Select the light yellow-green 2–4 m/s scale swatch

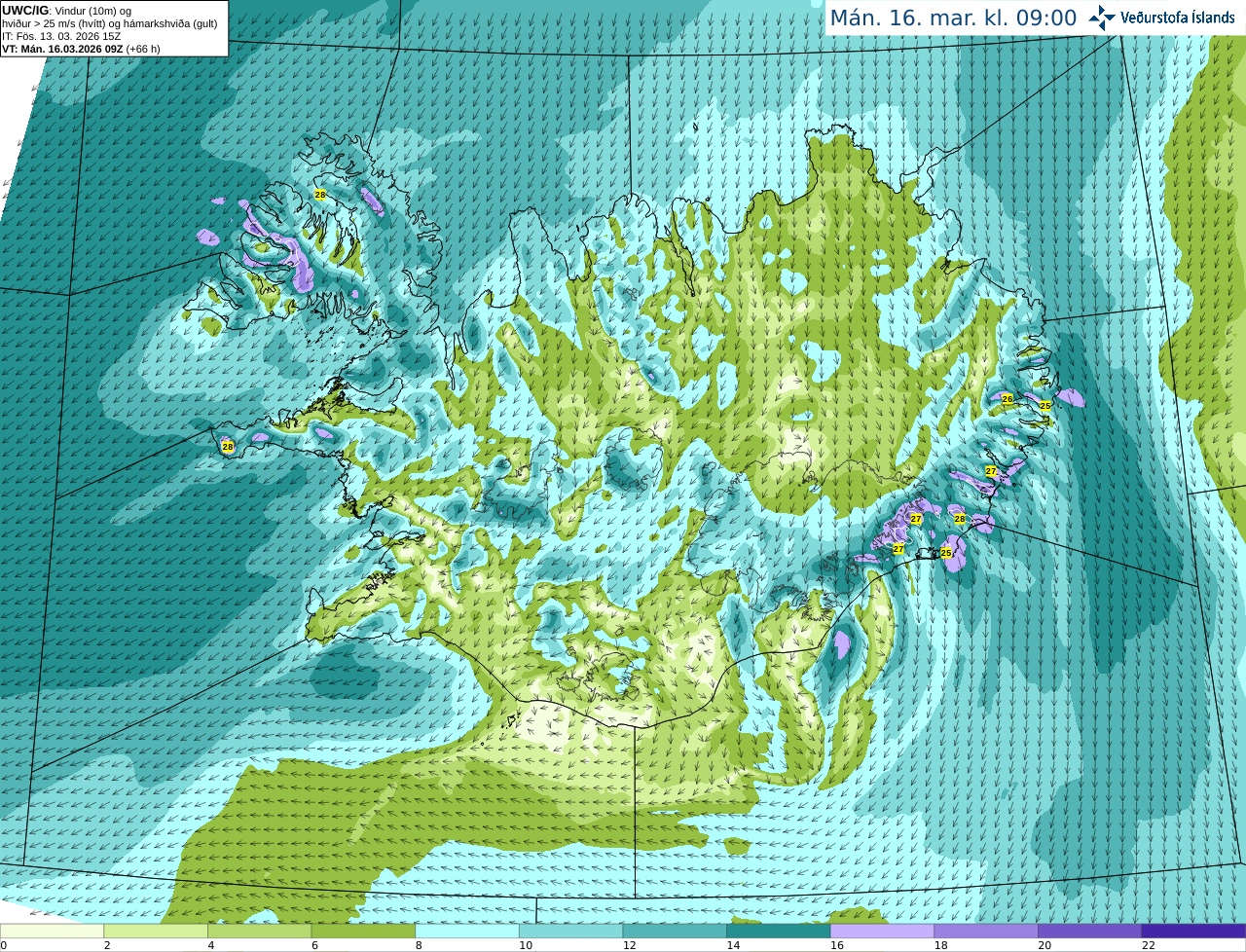click(156, 931)
